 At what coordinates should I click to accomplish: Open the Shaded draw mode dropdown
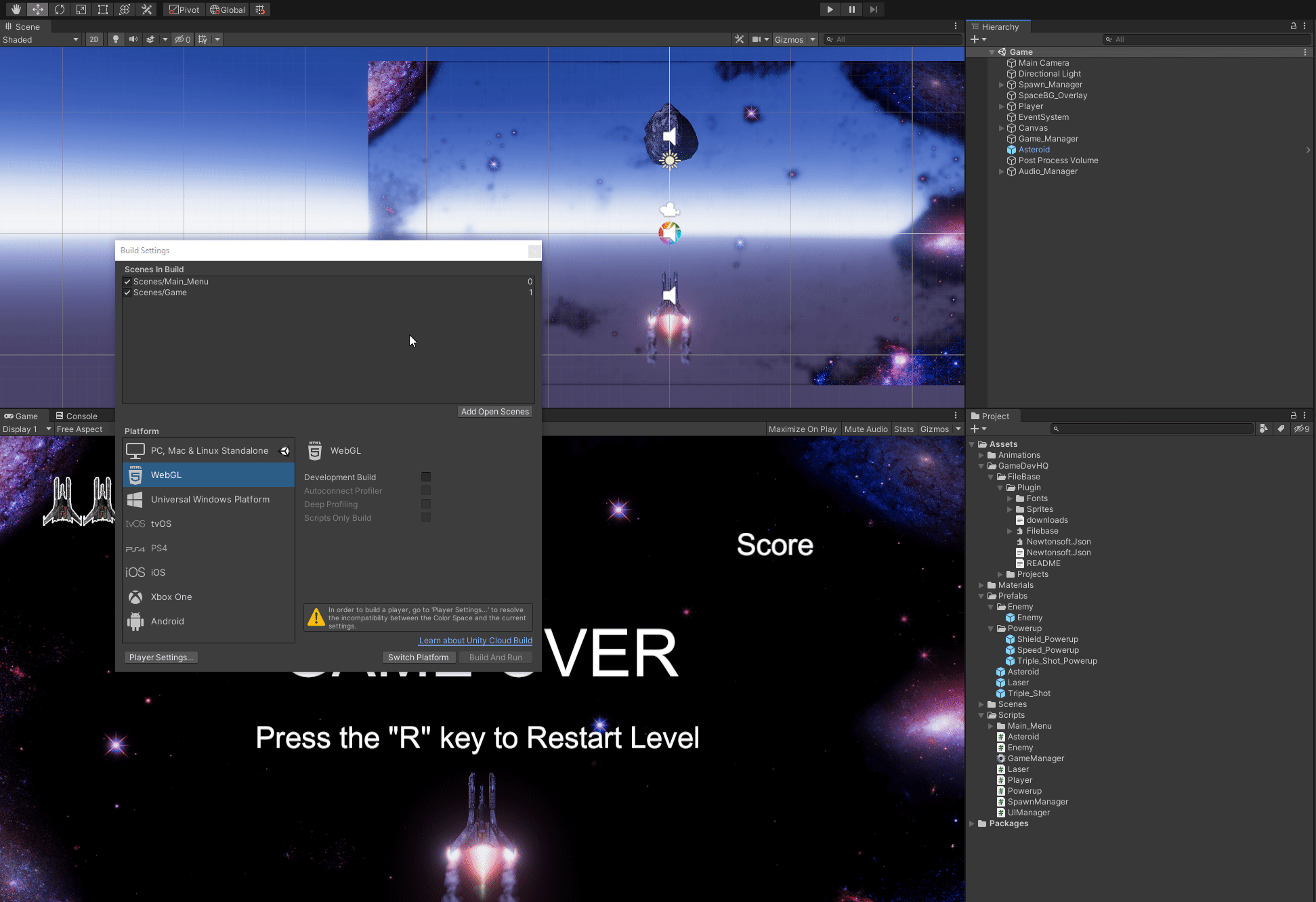coord(41,39)
